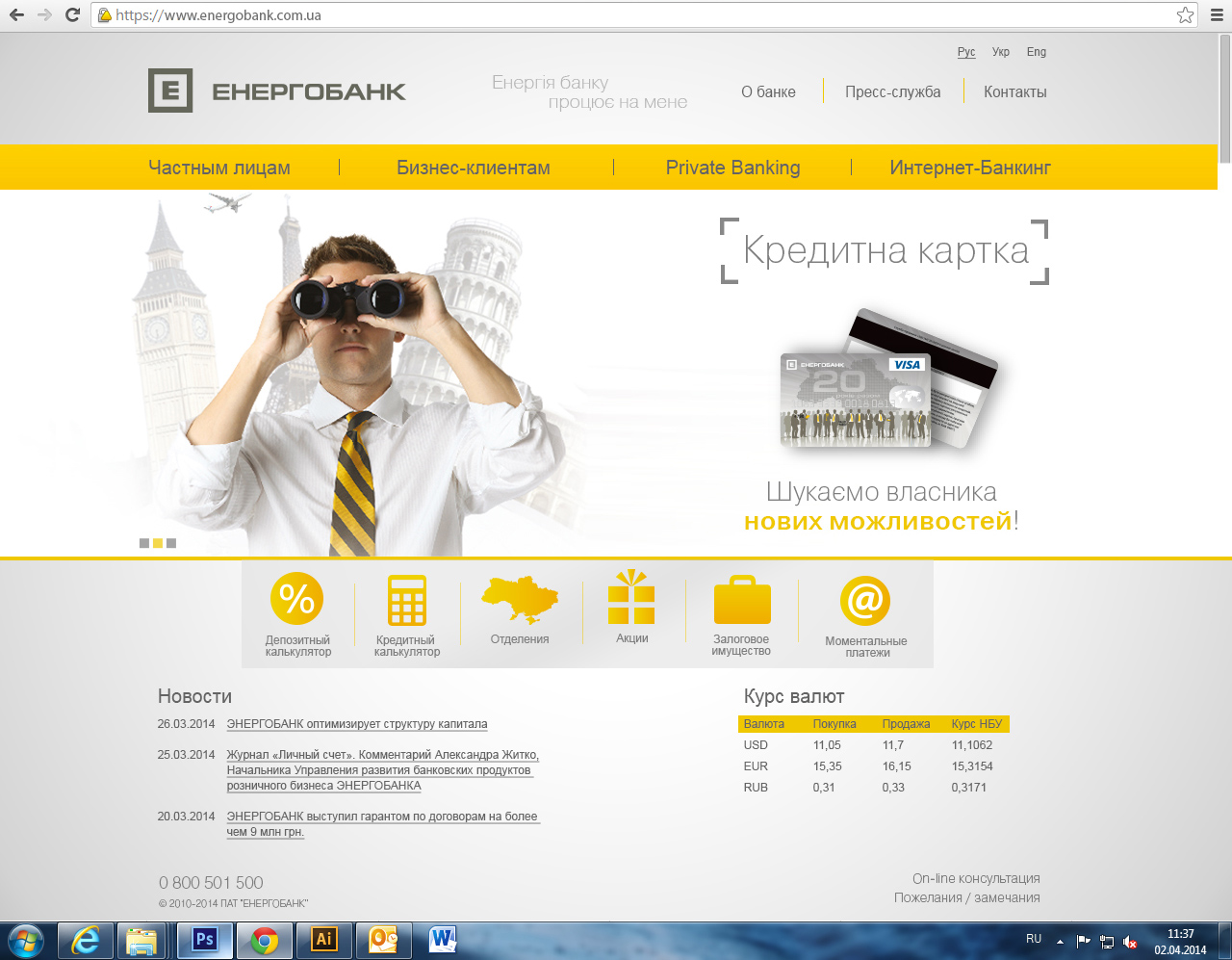Click the news date 20.03.2014
Image resolution: width=1232 pixels, height=960 pixels.
186,817
